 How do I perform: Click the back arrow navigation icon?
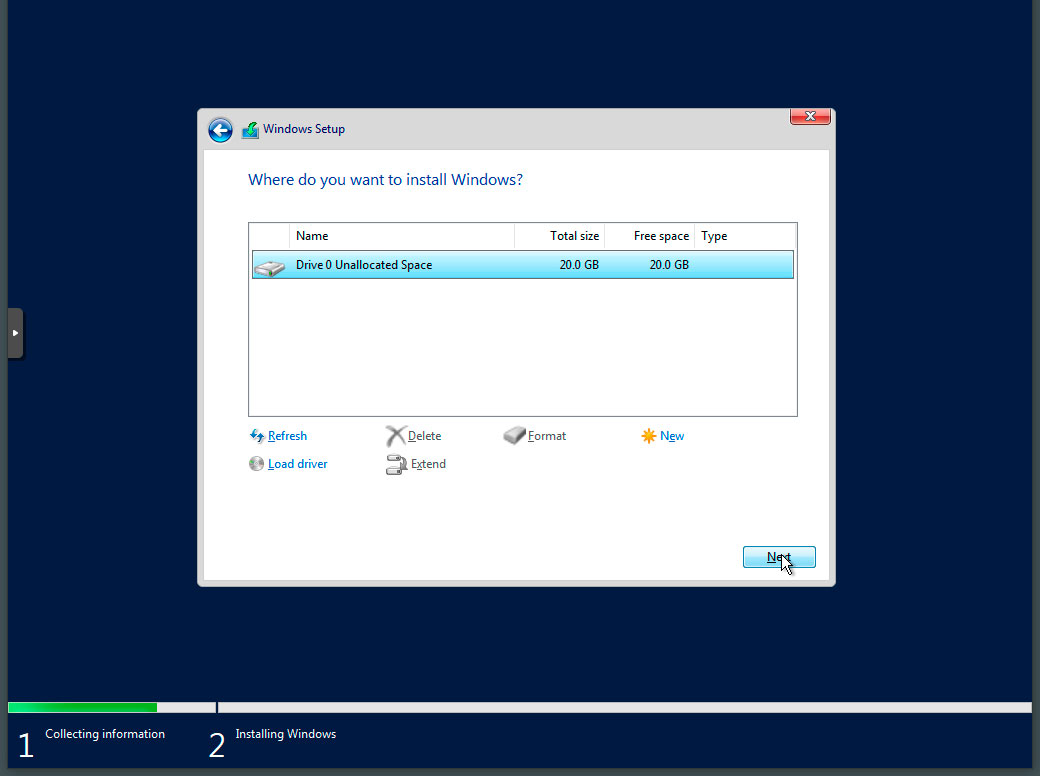click(x=220, y=130)
